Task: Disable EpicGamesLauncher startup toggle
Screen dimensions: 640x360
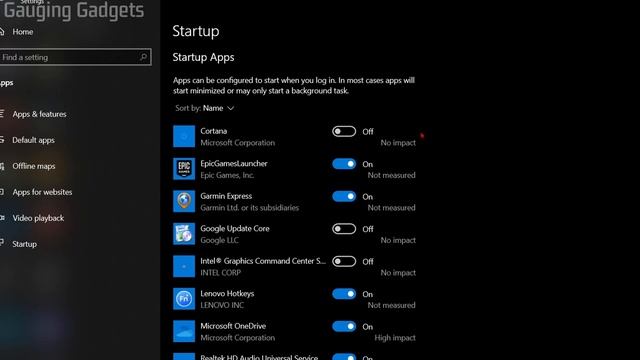Action: 344,164
